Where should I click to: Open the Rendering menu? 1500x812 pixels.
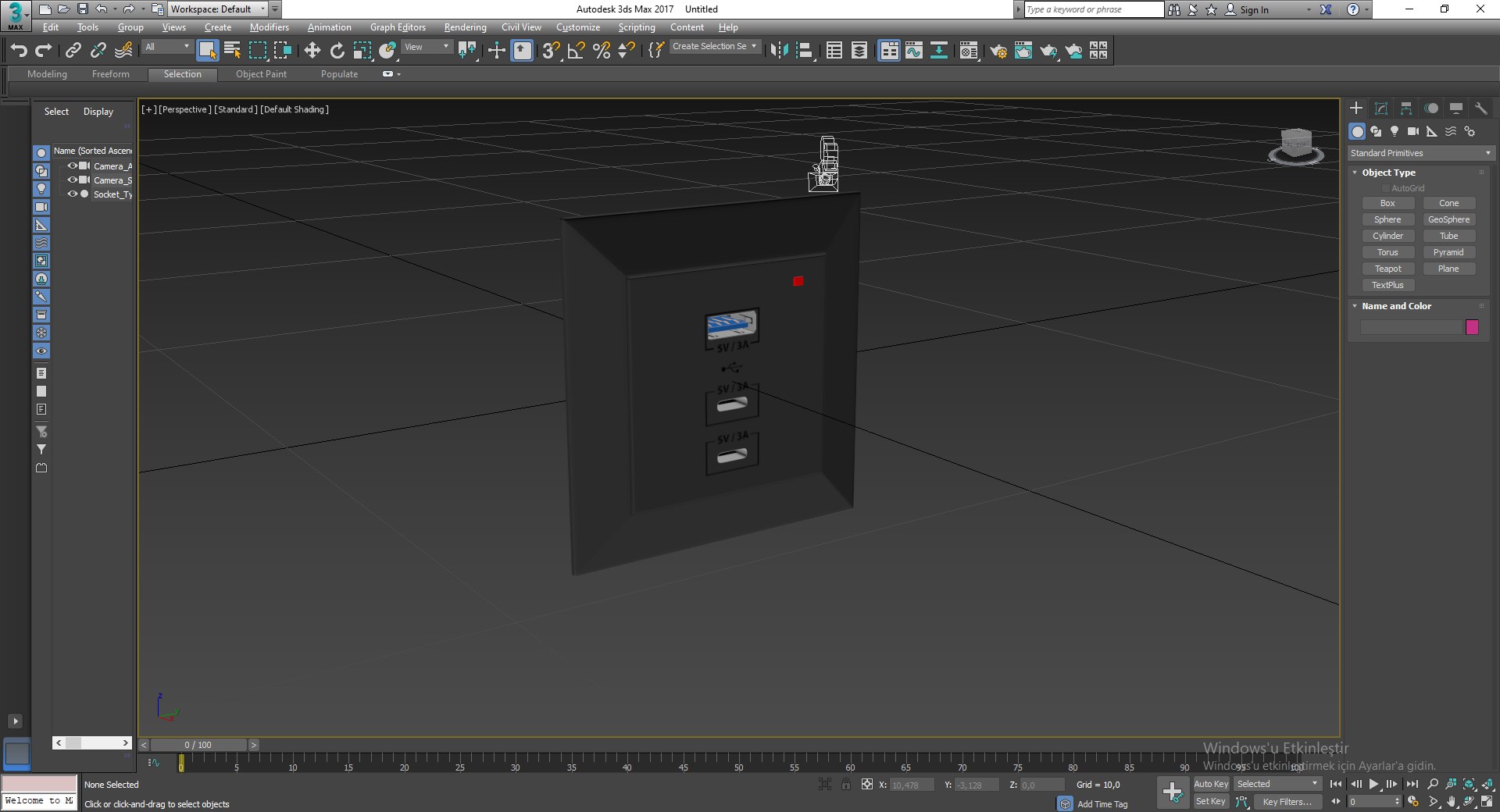pos(465,27)
